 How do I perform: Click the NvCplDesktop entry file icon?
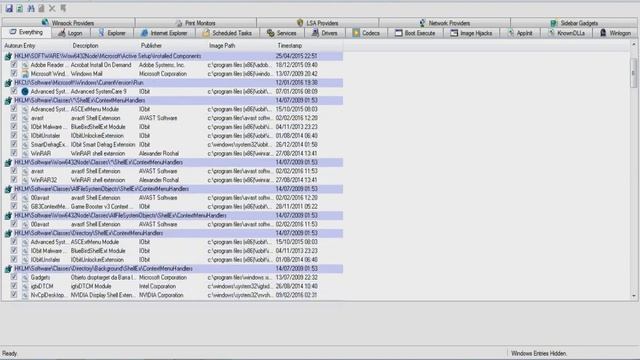coord(25,295)
